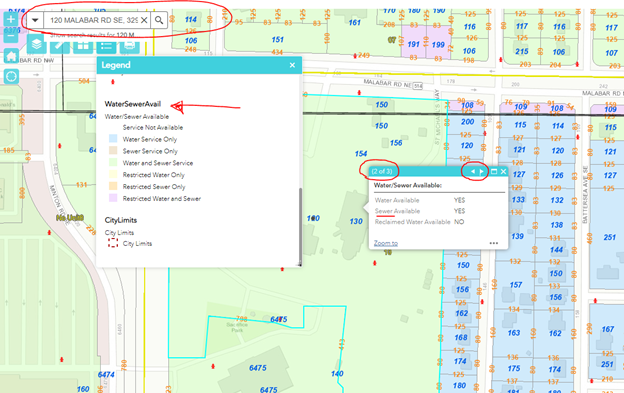Click Show search results suggestion
This screenshot has width=624, height=393.
tap(92, 35)
